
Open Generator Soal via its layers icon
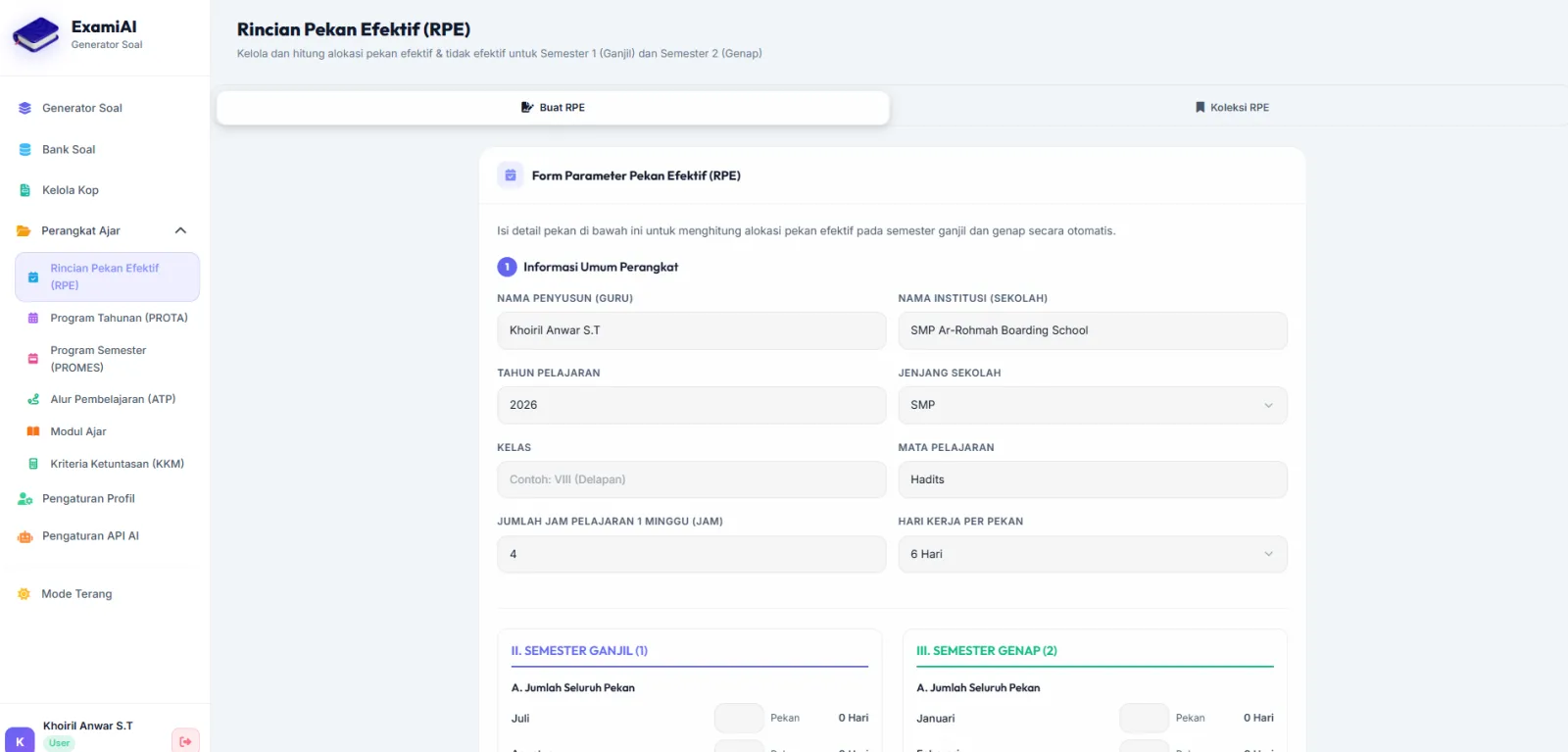pos(25,108)
